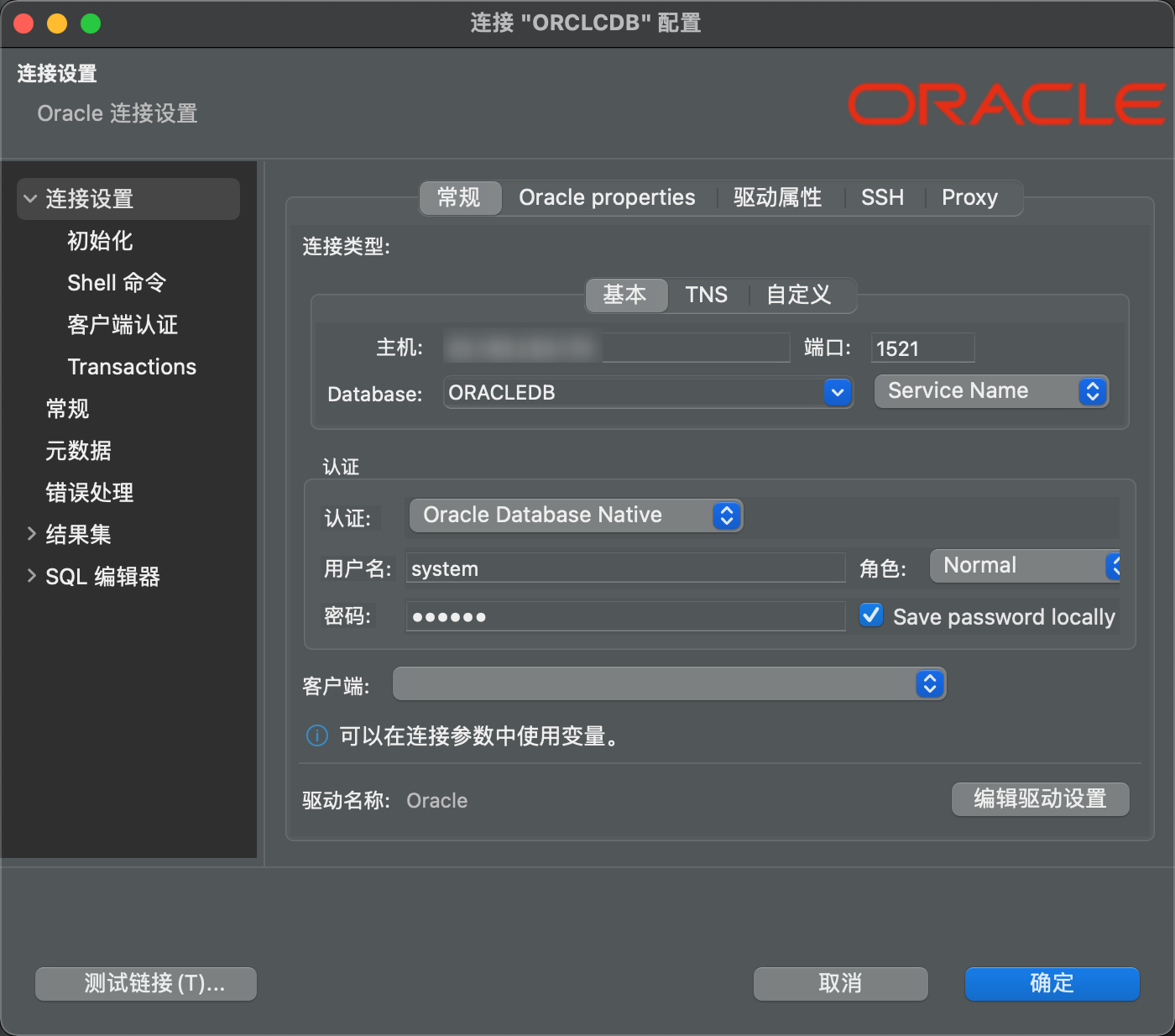1175x1036 pixels.
Task: Select 常规 in the sidebar tree
Action: [x=67, y=409]
